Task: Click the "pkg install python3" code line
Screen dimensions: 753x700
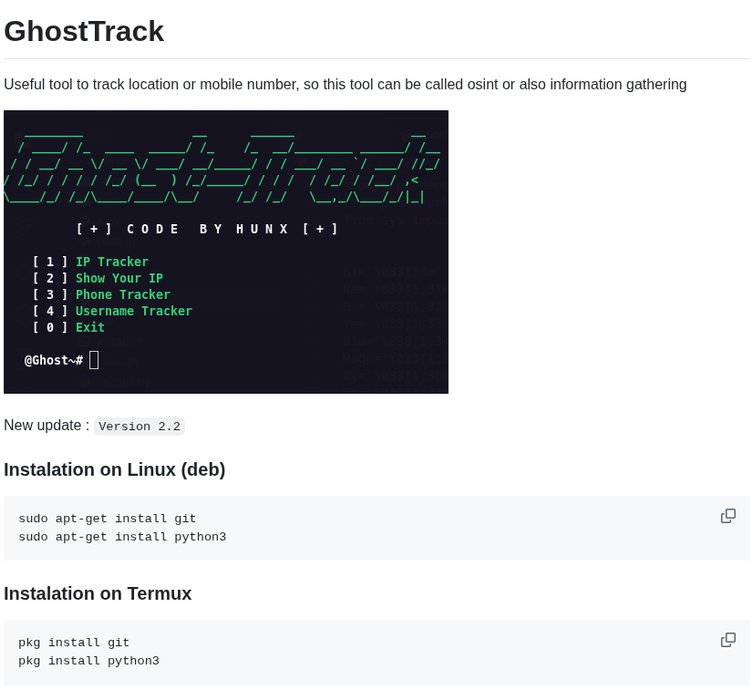Action: click(88, 661)
